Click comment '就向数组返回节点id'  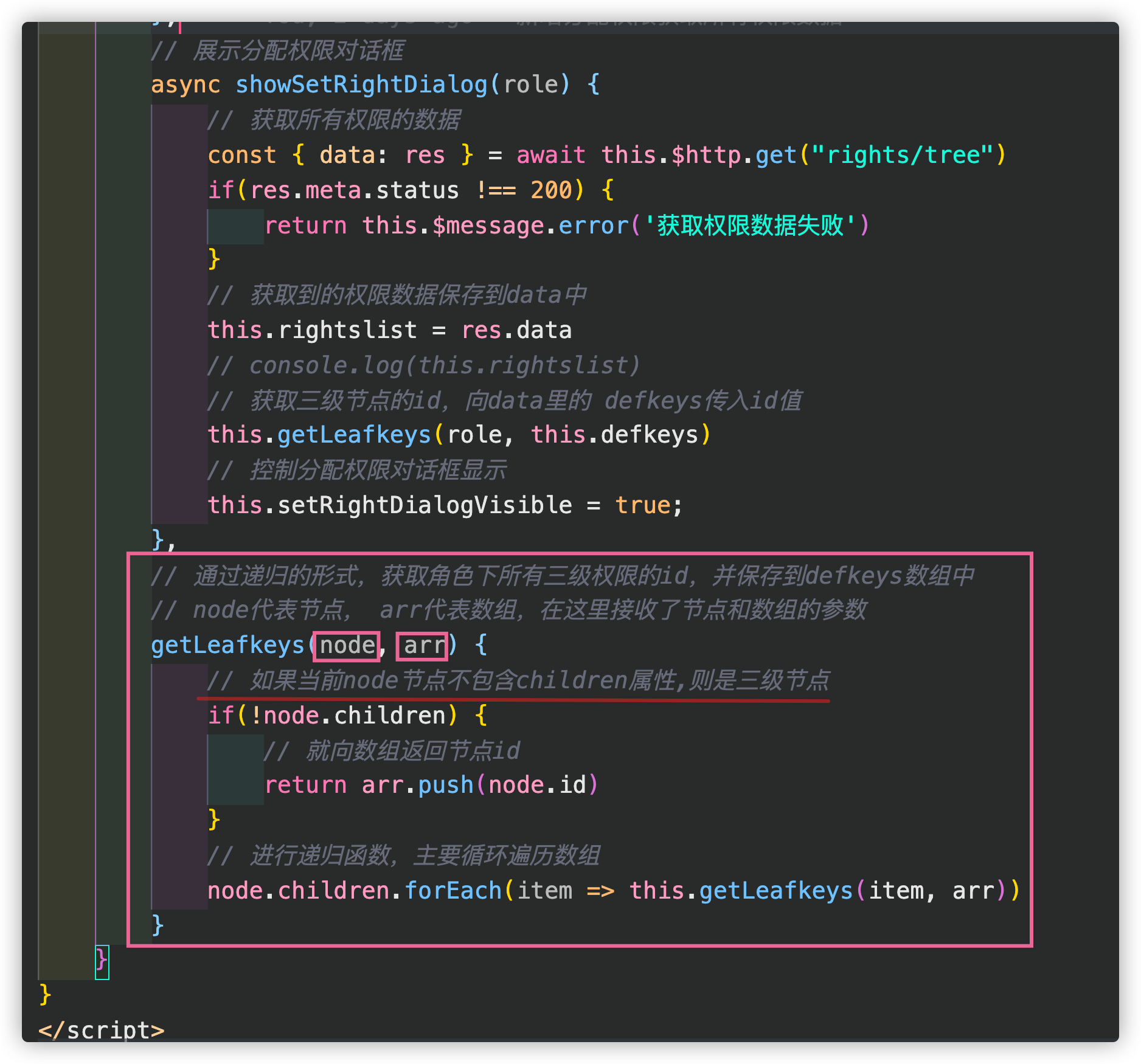pos(392,751)
